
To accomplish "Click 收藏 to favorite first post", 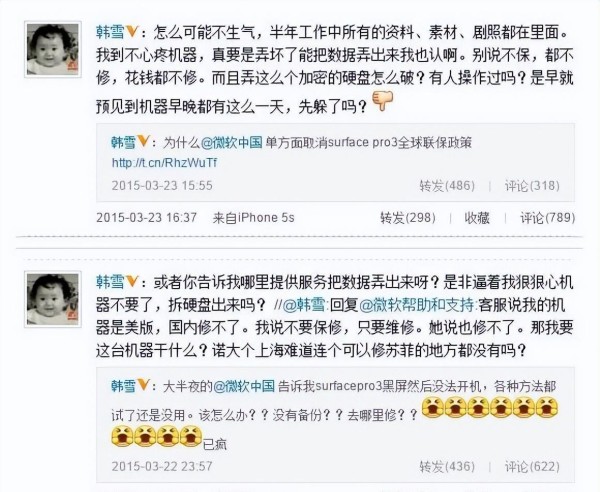I will pos(477,218).
